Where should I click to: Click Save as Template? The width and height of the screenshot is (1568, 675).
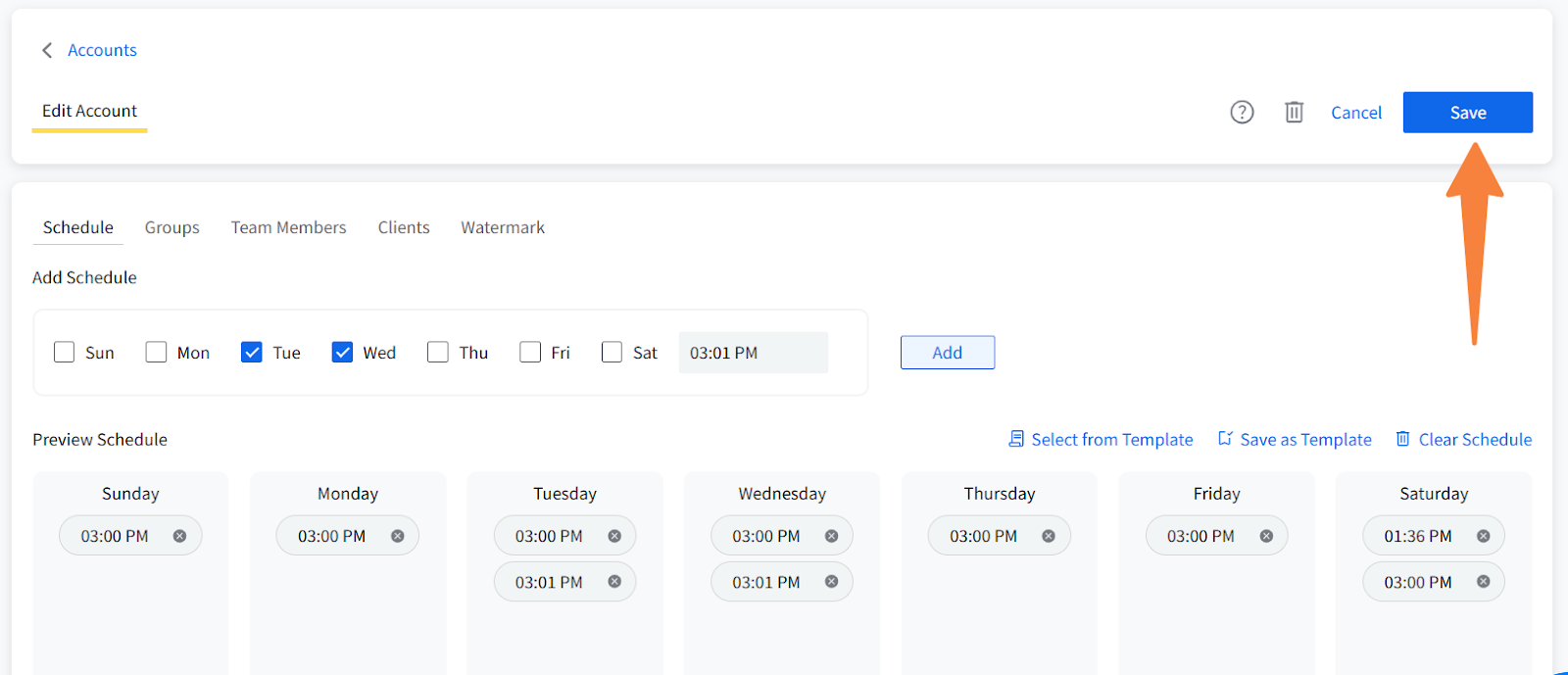pyautogui.click(x=1295, y=440)
